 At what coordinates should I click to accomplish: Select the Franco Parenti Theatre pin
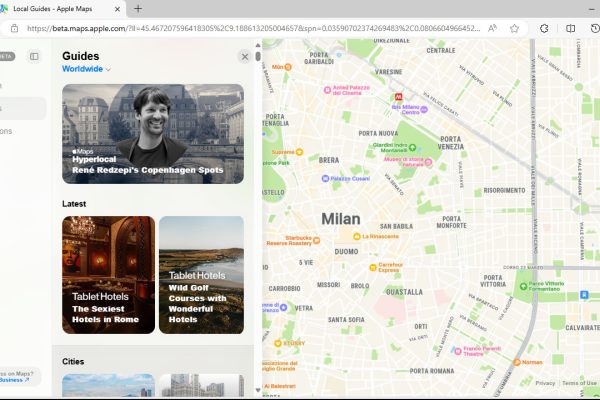click(458, 351)
